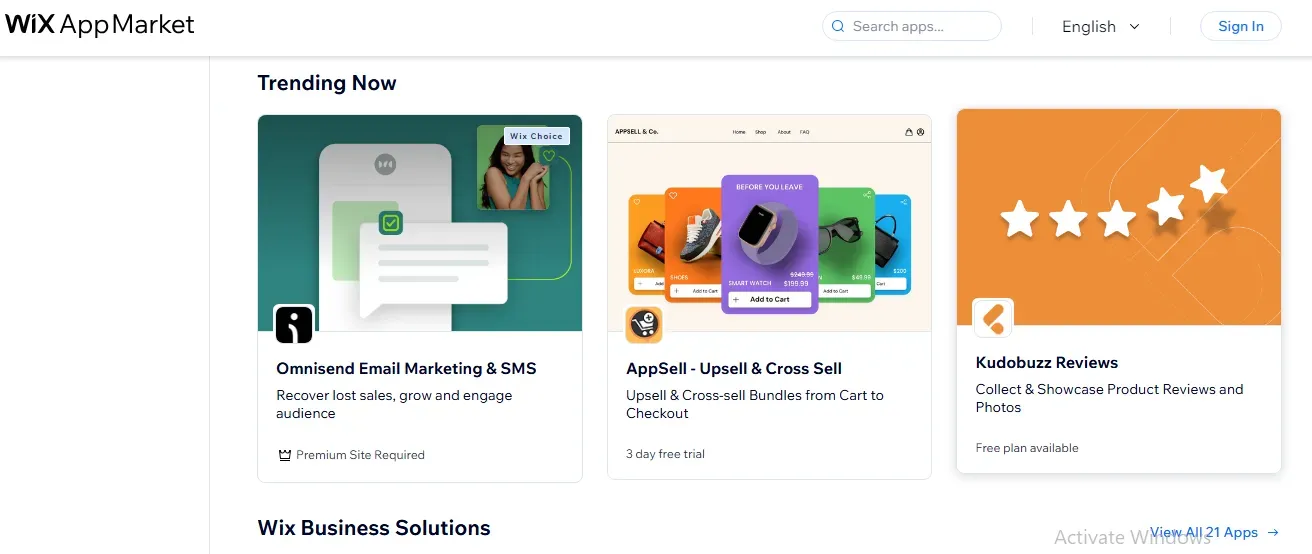
Task: Open AppSell - Upsell & Cross Sell title
Action: 734,368
